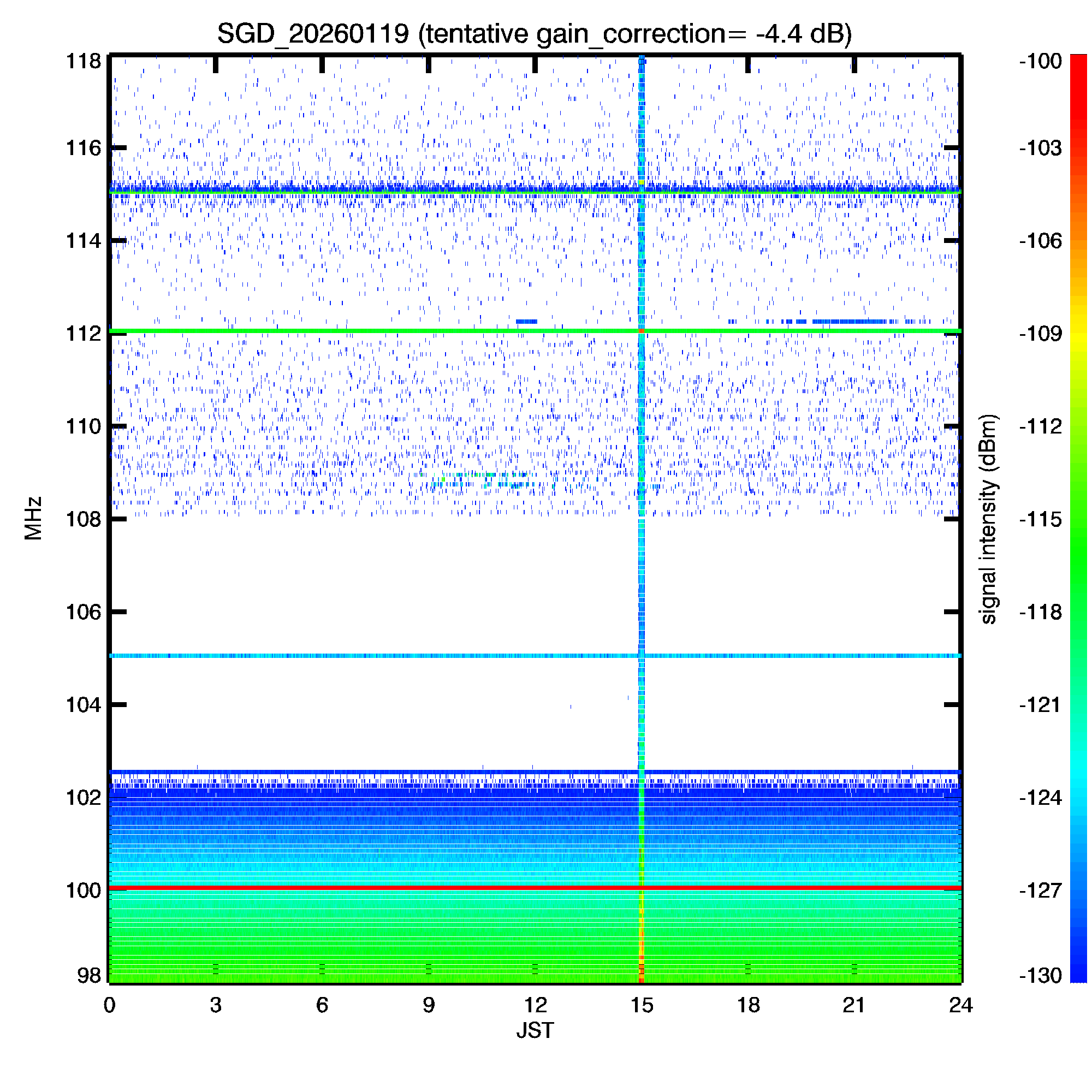Click the 9 tick label on x-axis
Screen dimensions: 1092x1092
tap(429, 1005)
